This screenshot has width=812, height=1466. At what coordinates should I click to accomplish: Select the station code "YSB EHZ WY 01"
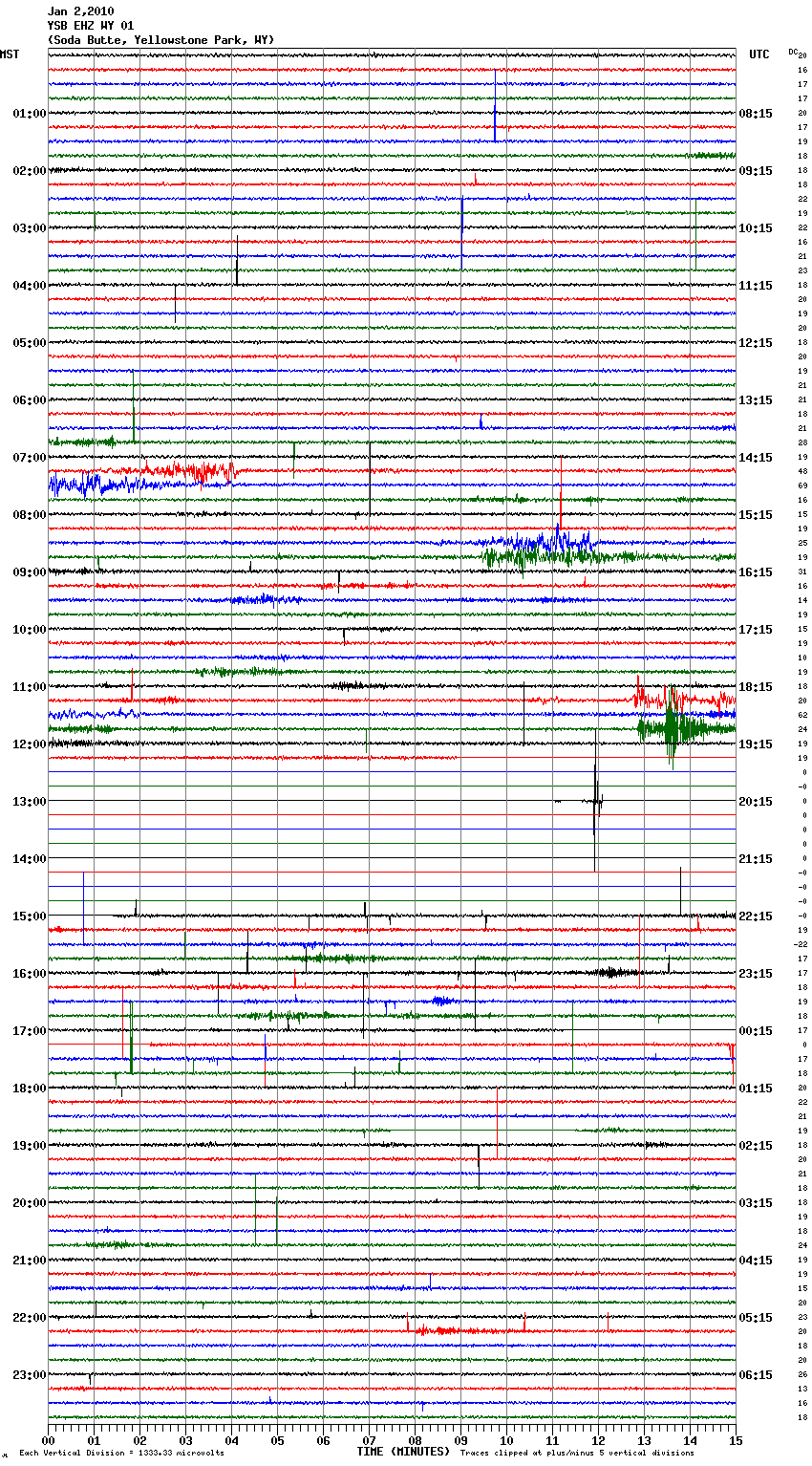pyautogui.click(x=91, y=26)
